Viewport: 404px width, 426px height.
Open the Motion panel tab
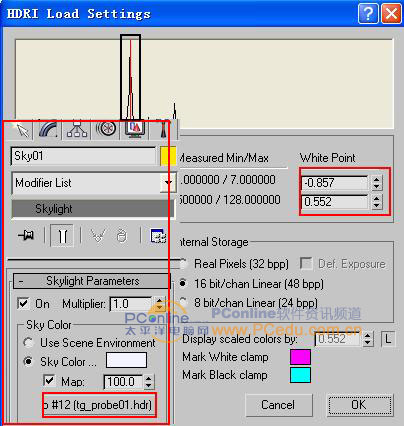(106, 129)
